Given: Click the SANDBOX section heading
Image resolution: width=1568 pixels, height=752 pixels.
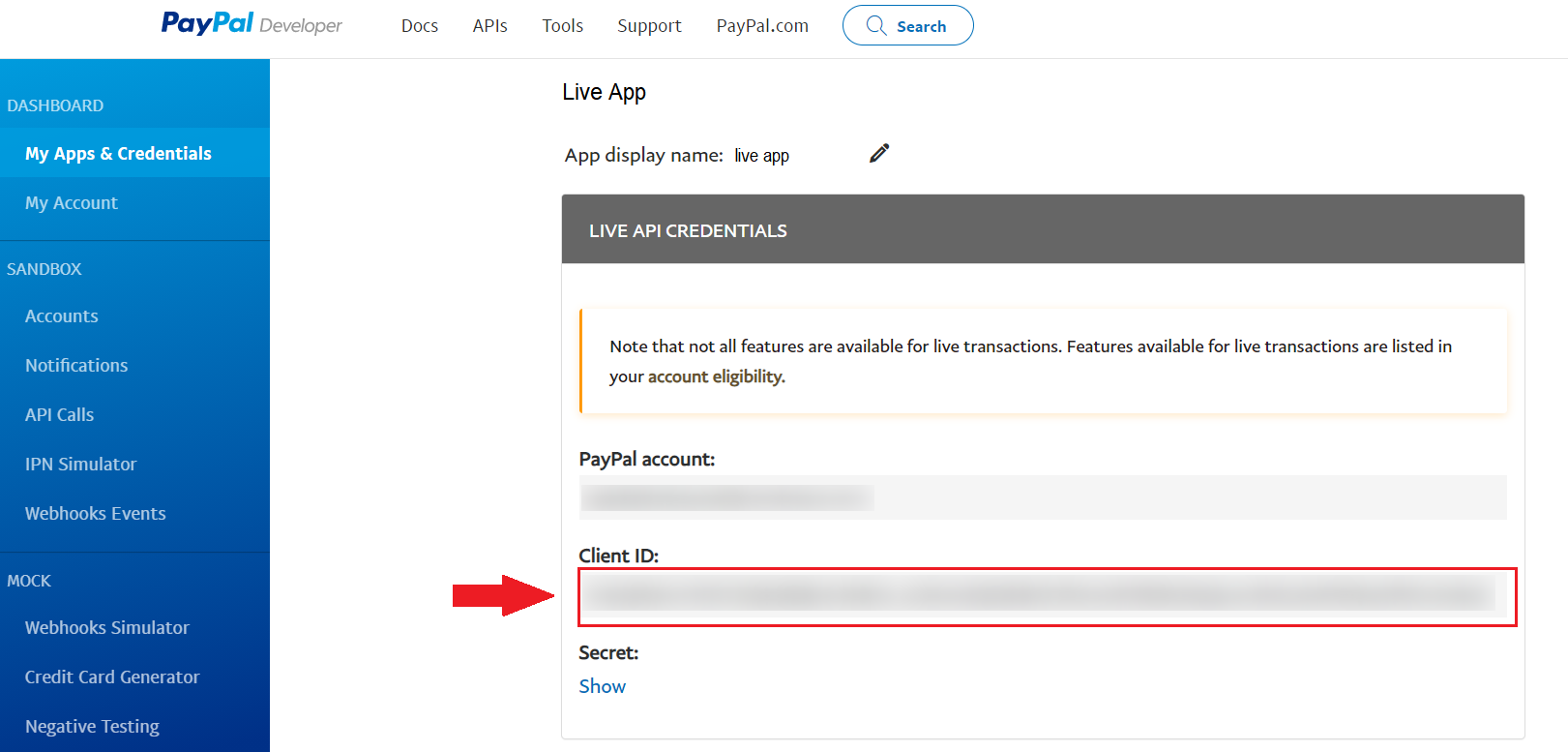Looking at the screenshot, I should point(44,269).
